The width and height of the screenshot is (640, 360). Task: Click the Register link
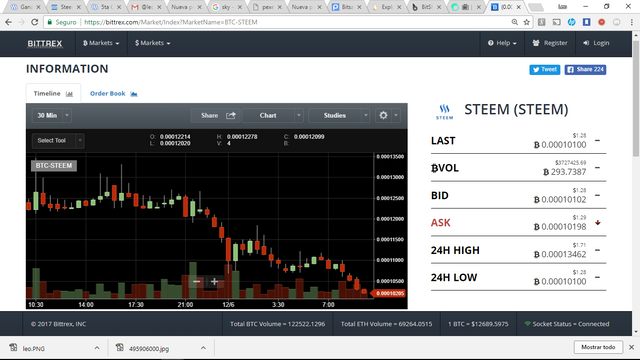click(550, 43)
